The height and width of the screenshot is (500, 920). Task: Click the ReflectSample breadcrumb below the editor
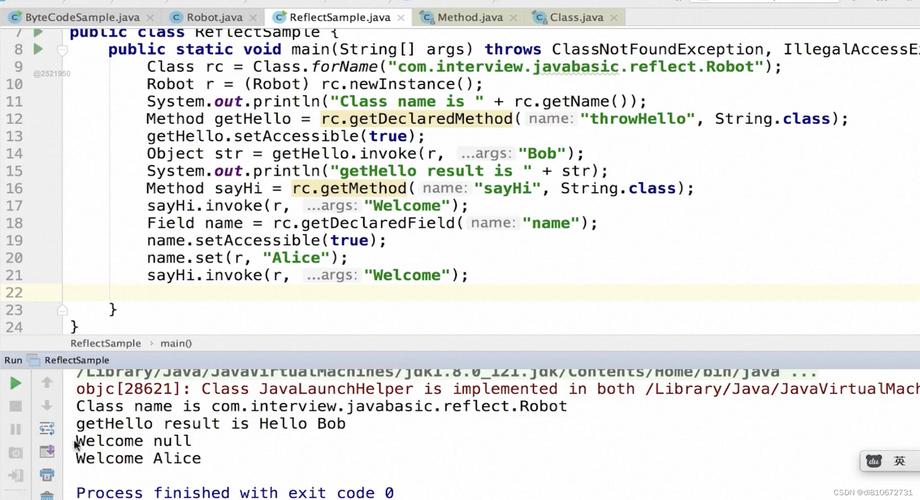point(106,343)
